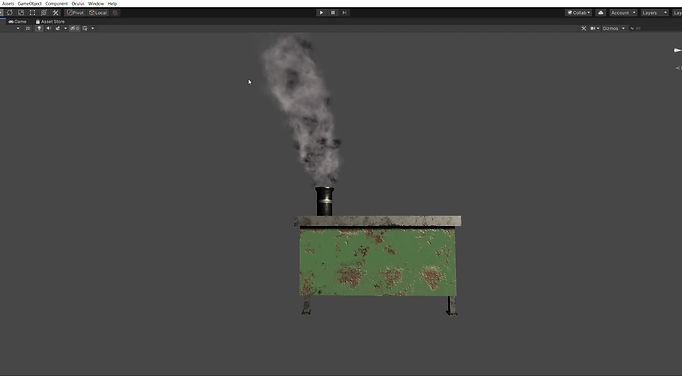Select the Scale tool in the toolbar

coord(21,13)
